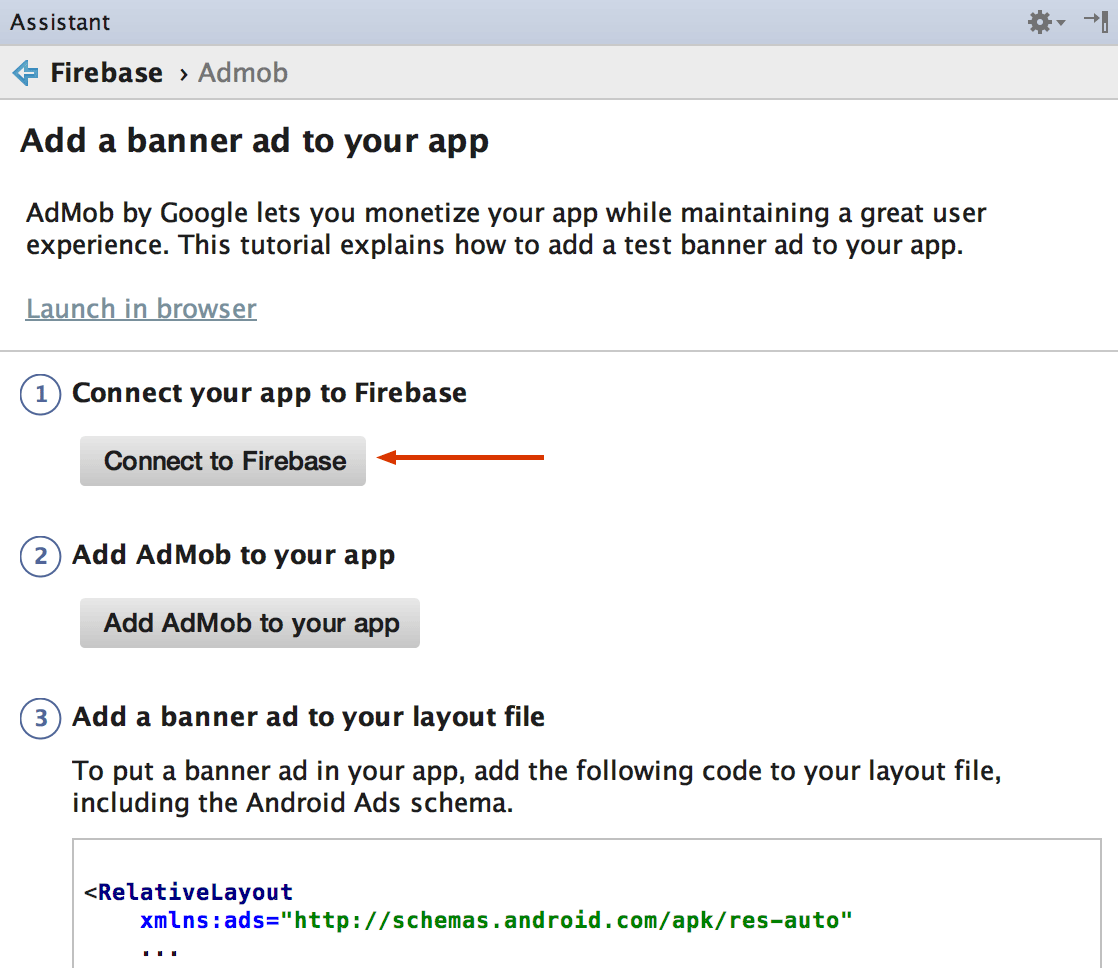Click the RelativeLayout tag in the code block
Viewport: 1118px width, 968px height.
point(195,892)
